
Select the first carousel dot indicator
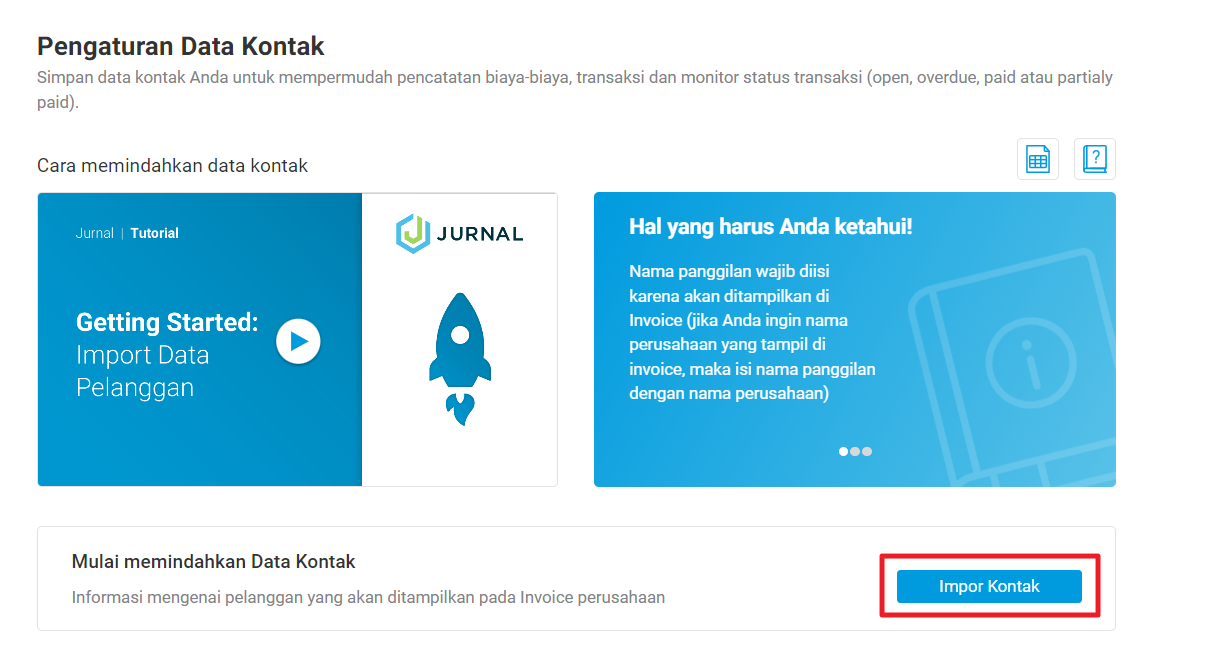click(x=844, y=451)
